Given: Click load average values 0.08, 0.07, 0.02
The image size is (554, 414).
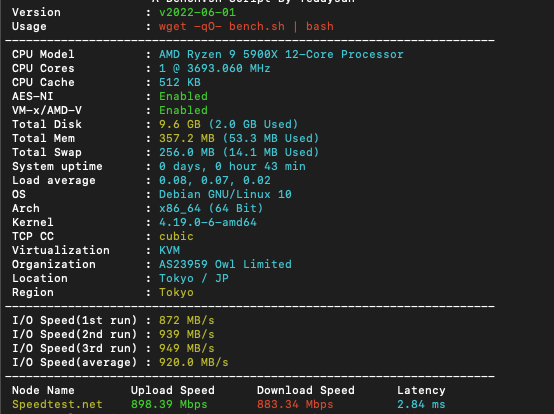Looking at the screenshot, I should 215,181.
